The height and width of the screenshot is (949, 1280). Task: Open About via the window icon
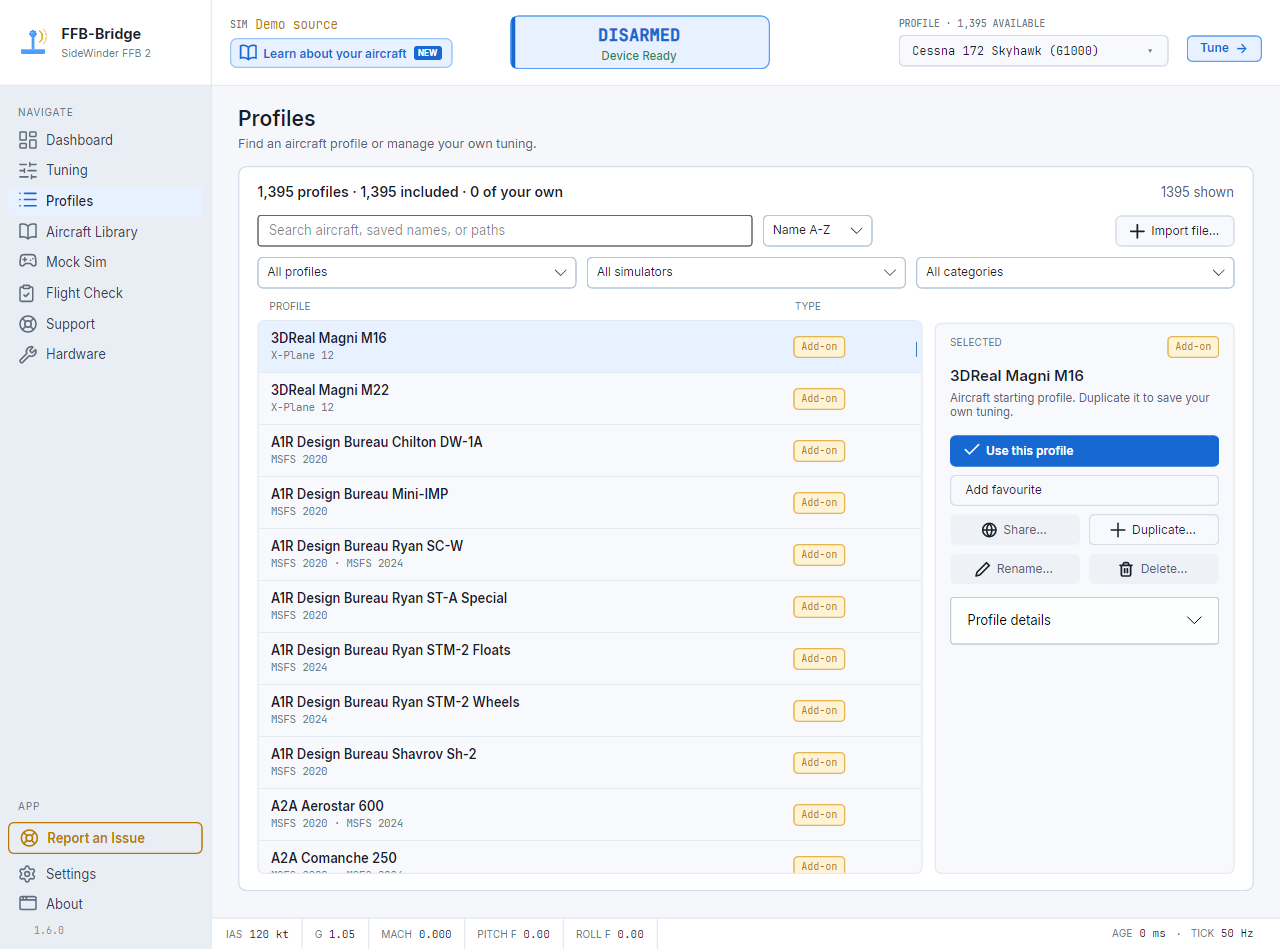[x=28, y=904]
